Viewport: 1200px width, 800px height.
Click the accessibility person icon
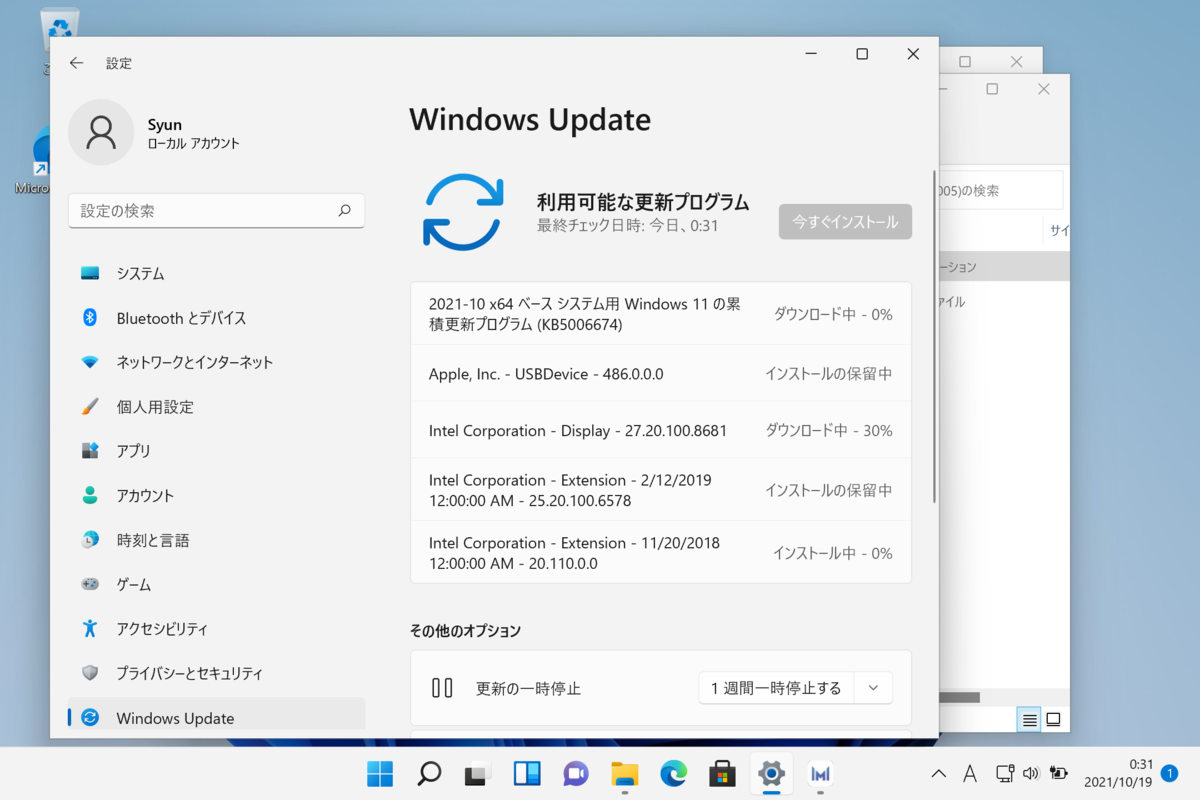point(90,629)
